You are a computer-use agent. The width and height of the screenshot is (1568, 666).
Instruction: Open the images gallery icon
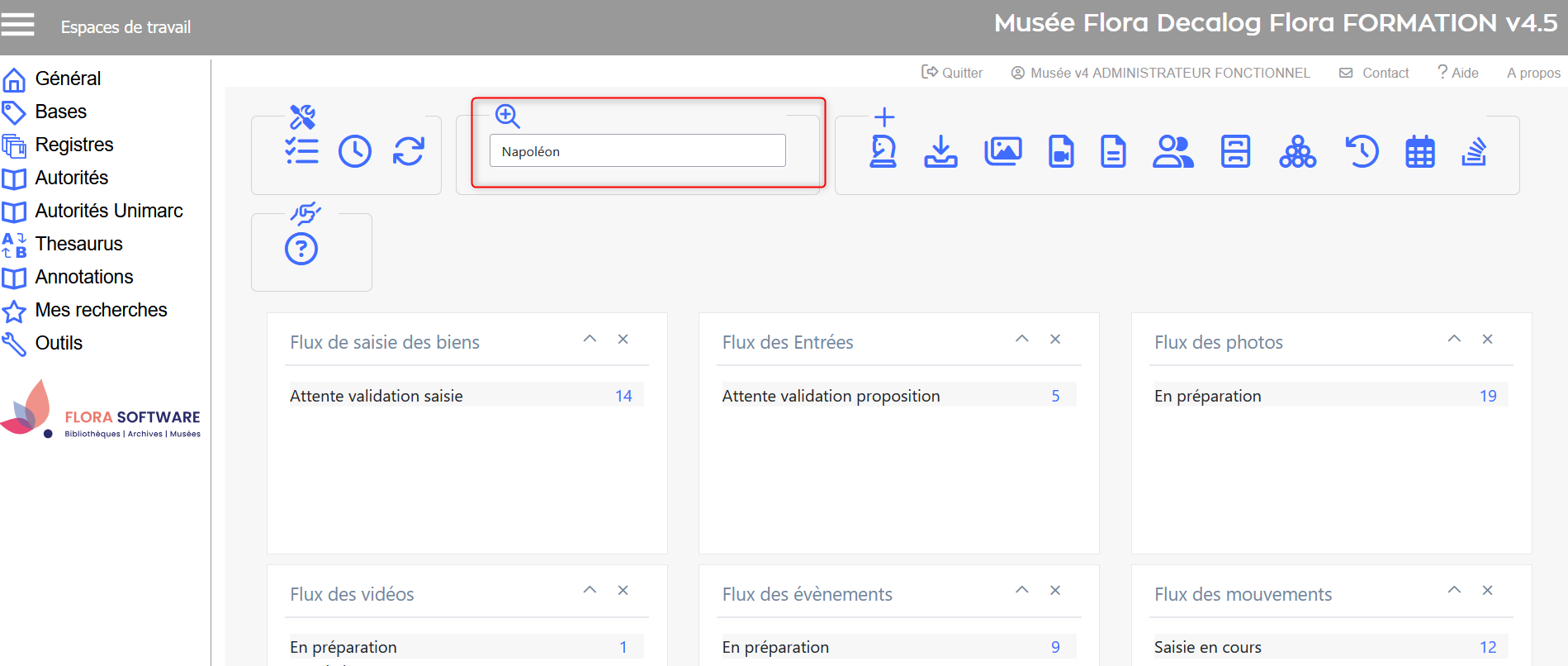[1002, 151]
